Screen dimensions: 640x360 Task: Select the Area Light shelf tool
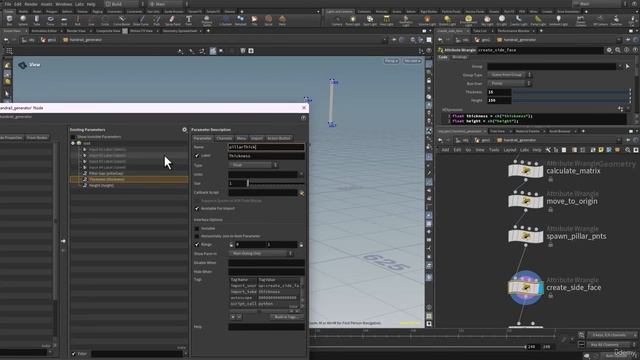point(386,20)
